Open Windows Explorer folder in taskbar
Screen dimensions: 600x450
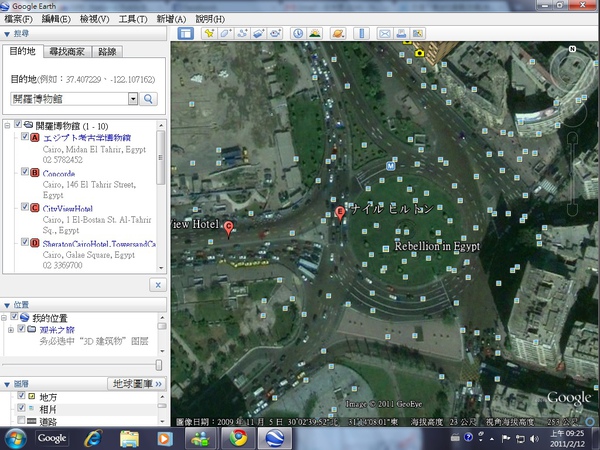[x=130, y=438]
